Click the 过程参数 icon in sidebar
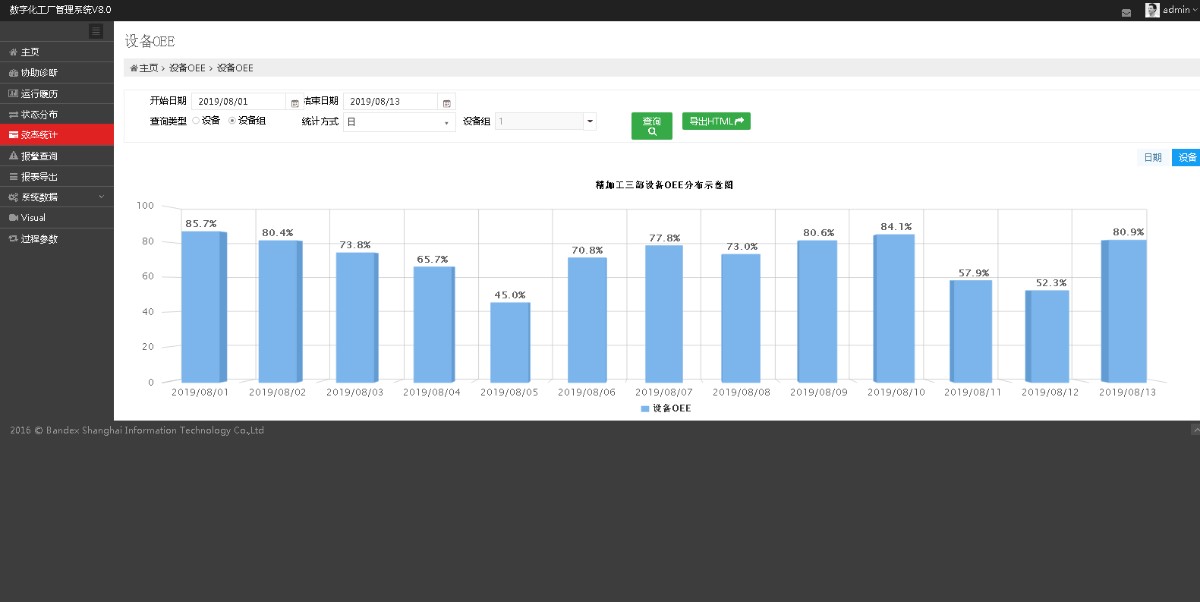The width and height of the screenshot is (1200, 602). [x=13, y=239]
